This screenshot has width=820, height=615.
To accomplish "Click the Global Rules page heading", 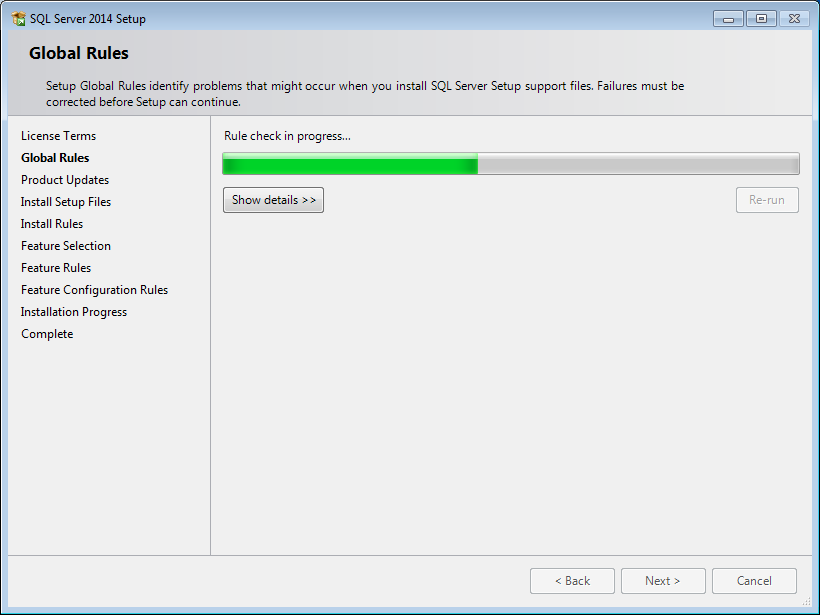I will 79,53.
